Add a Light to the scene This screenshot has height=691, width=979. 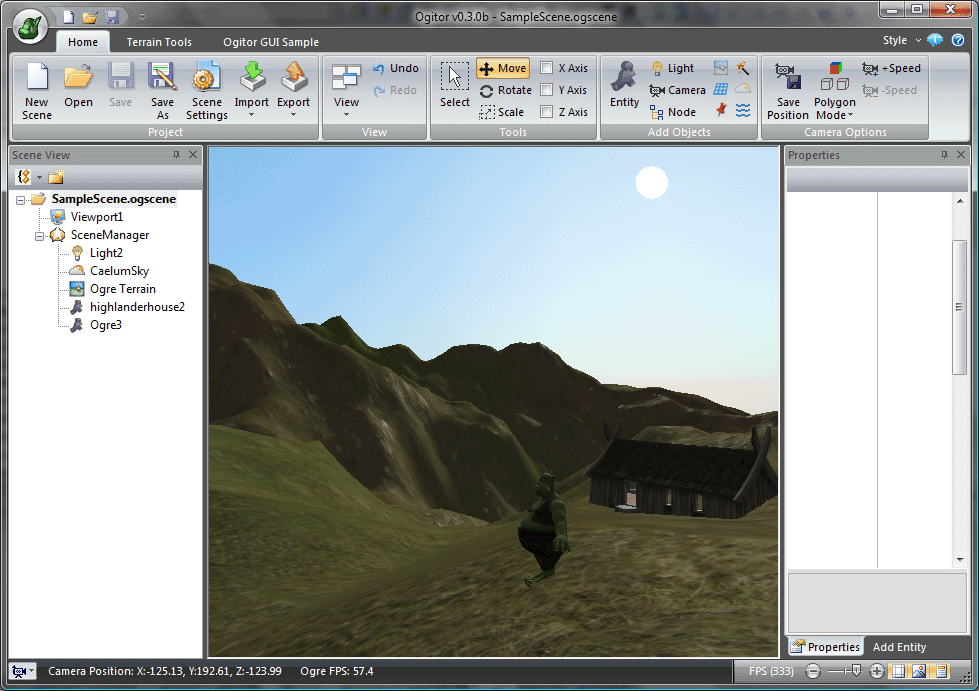672,68
